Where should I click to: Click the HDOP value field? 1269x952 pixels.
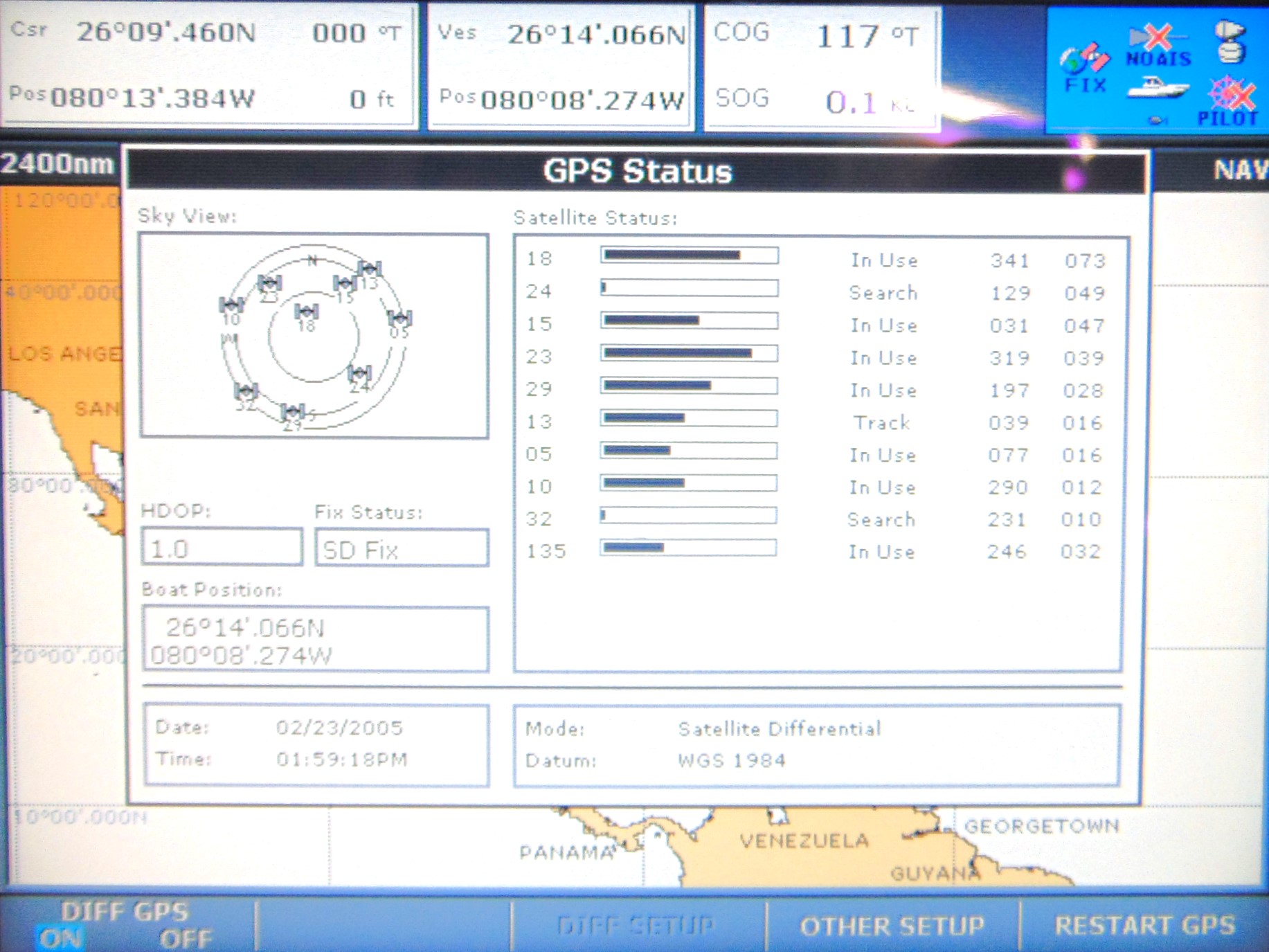coord(222,547)
